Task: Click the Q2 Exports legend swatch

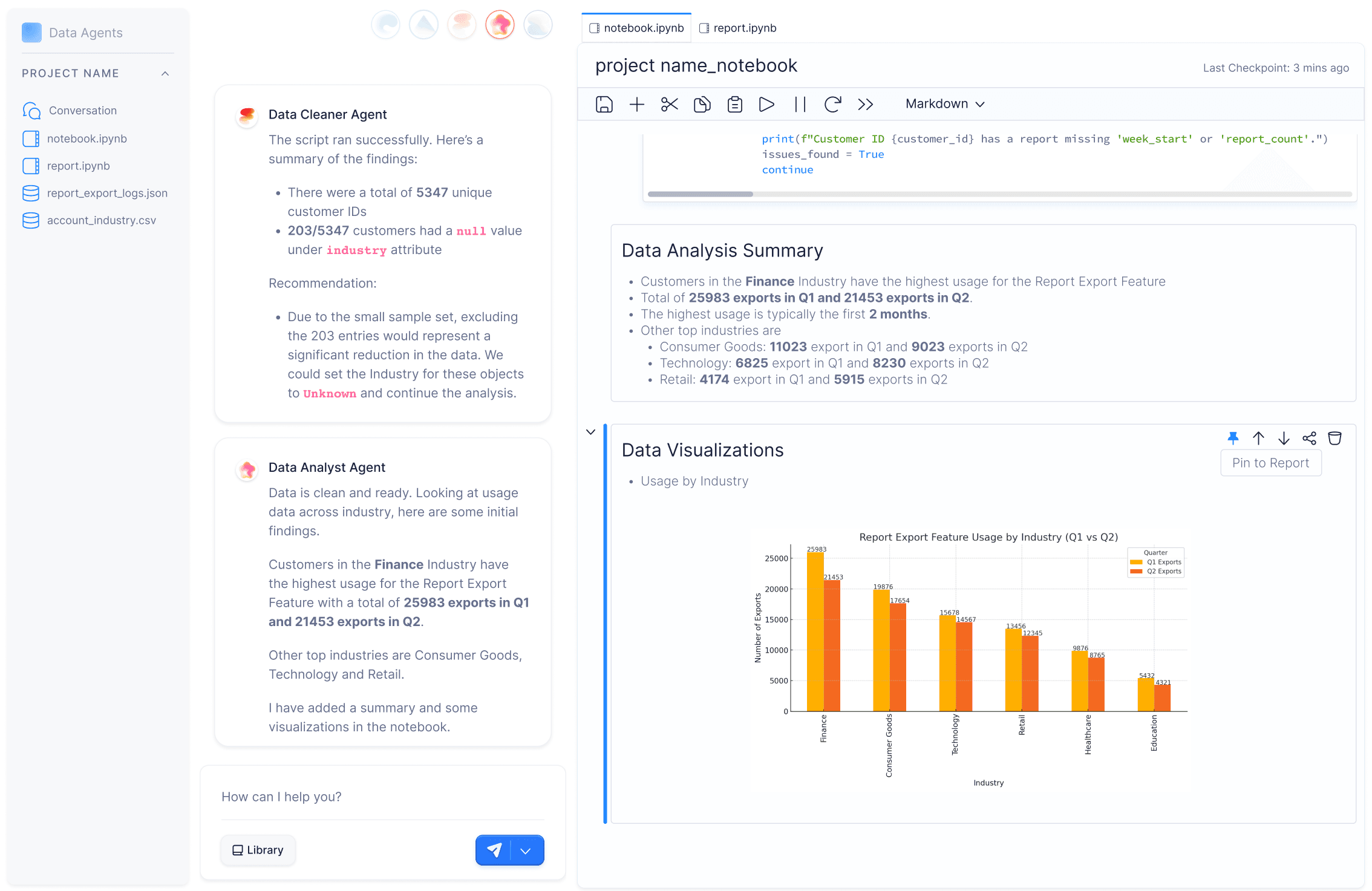Action: tap(1136, 571)
